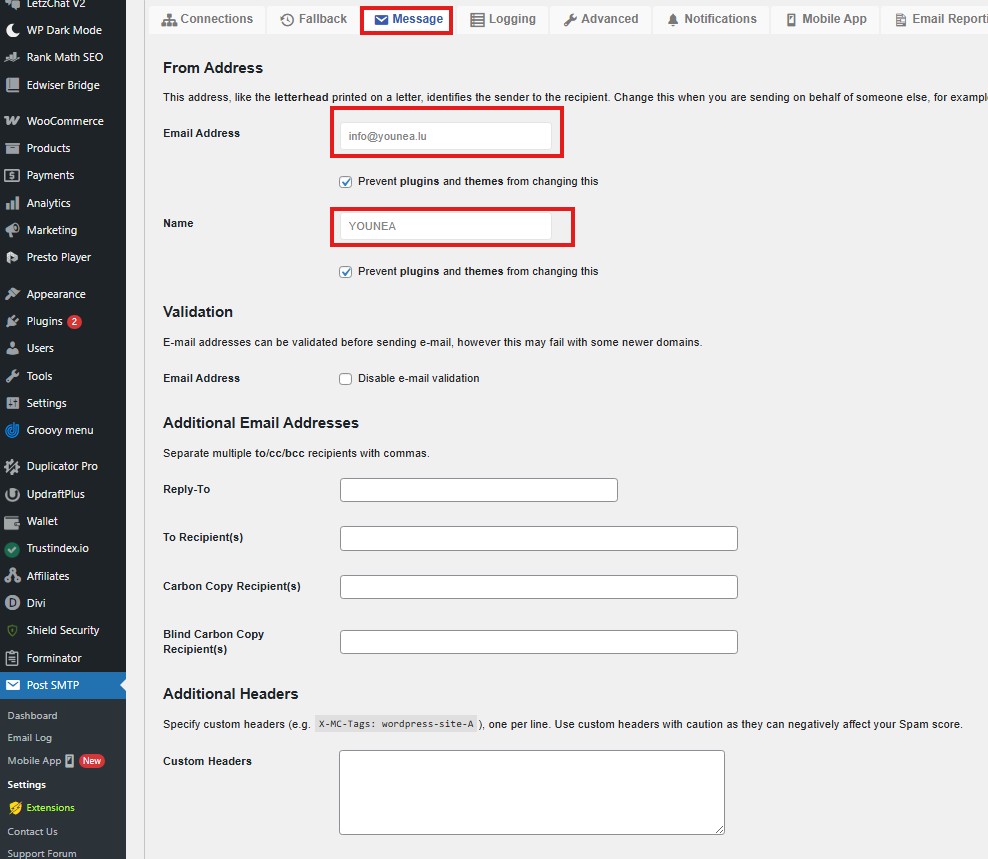988x859 pixels.
Task: Switch to the Advanced tab
Action: click(600, 19)
